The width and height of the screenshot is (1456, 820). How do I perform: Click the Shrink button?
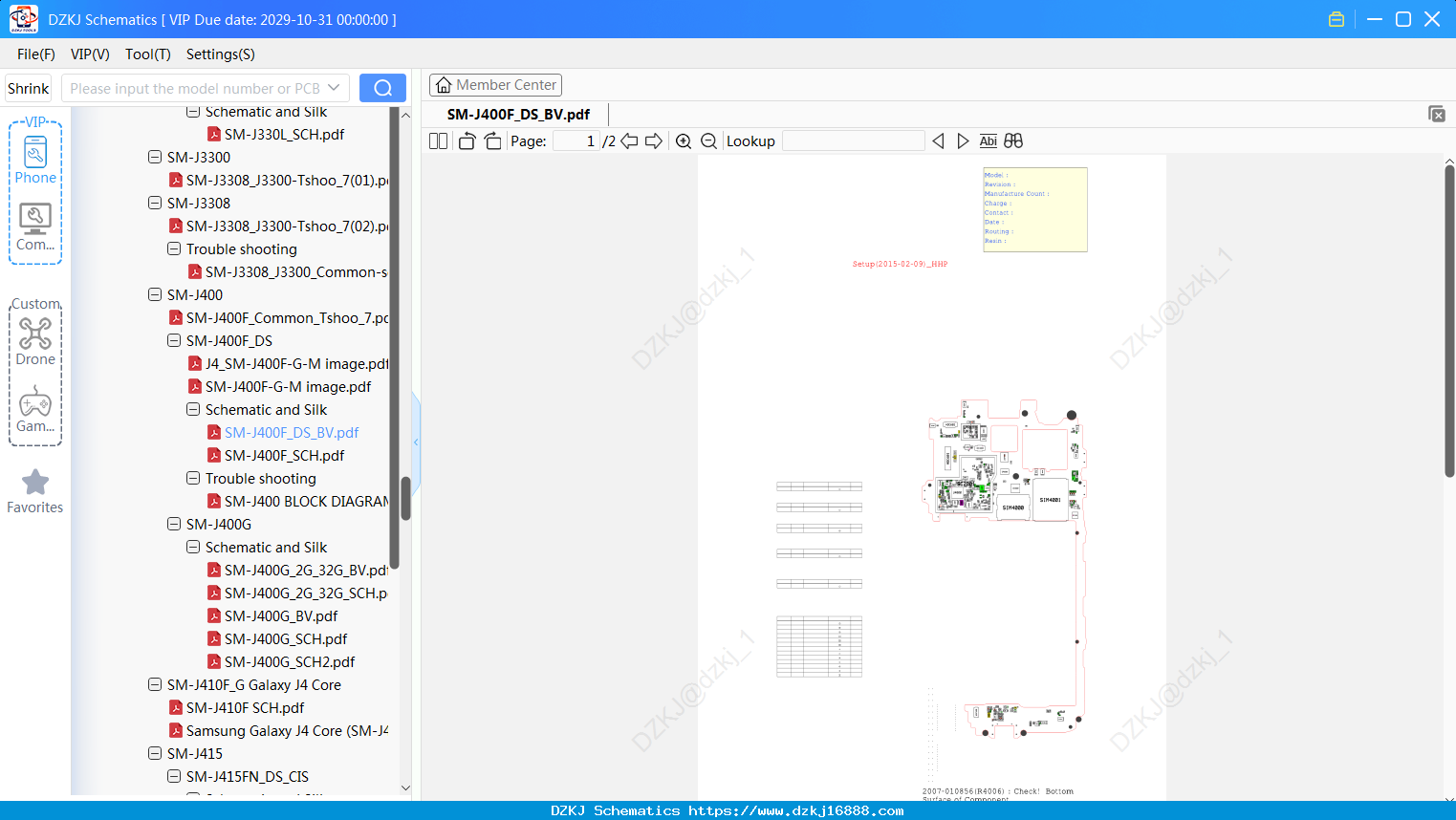click(29, 88)
